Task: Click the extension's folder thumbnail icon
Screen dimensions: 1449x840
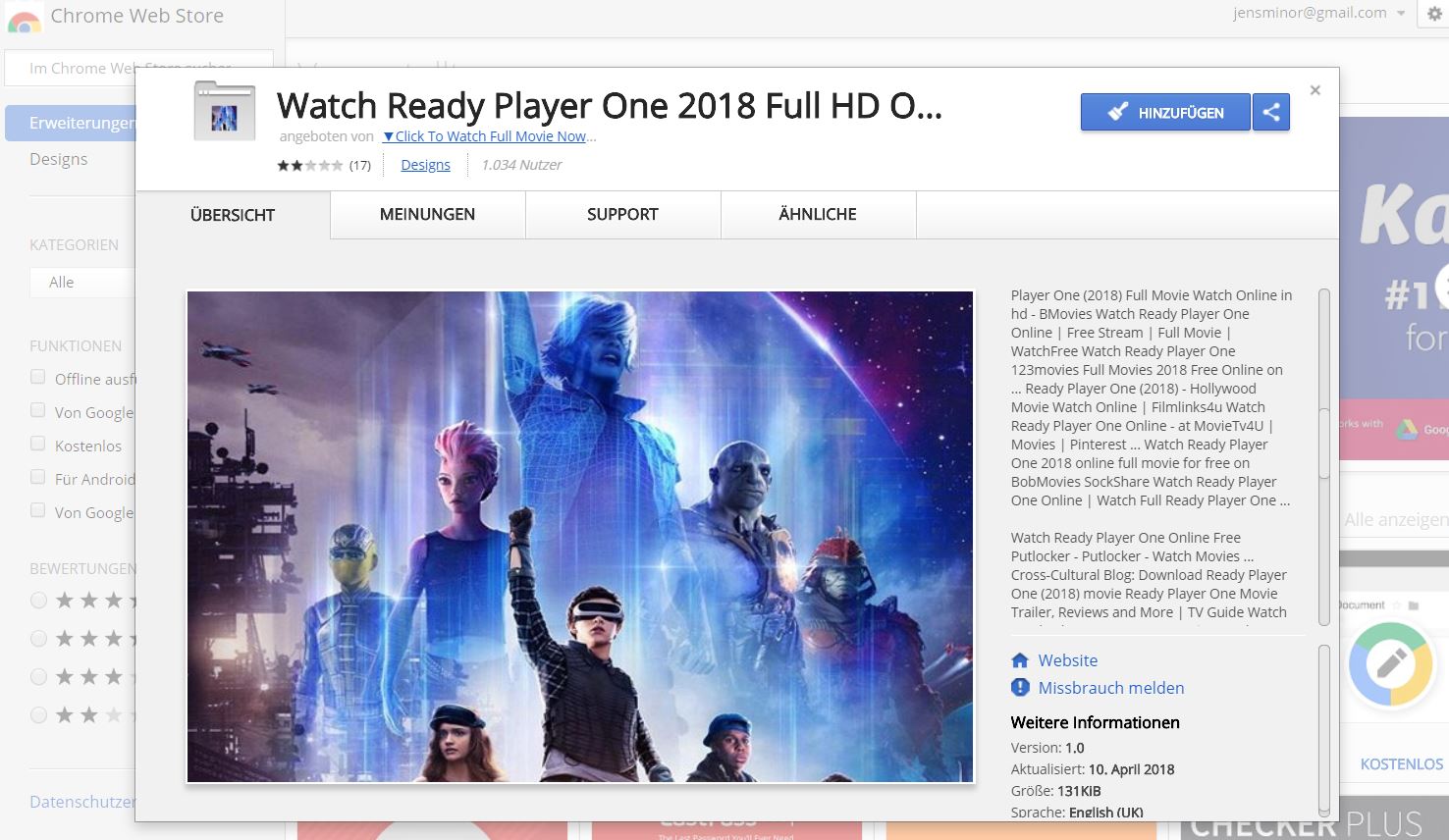Action: click(225, 112)
